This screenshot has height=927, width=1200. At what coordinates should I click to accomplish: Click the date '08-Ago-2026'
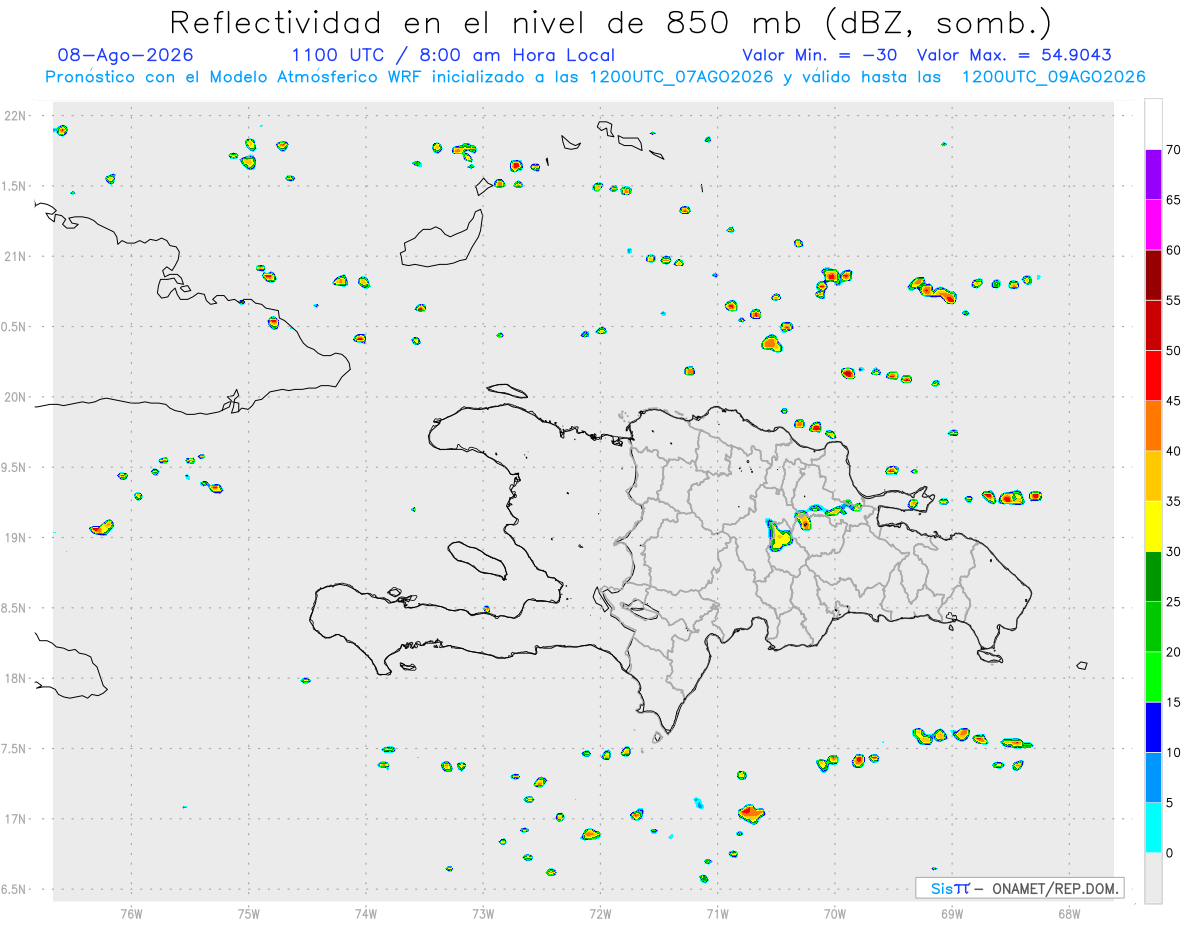tap(126, 55)
